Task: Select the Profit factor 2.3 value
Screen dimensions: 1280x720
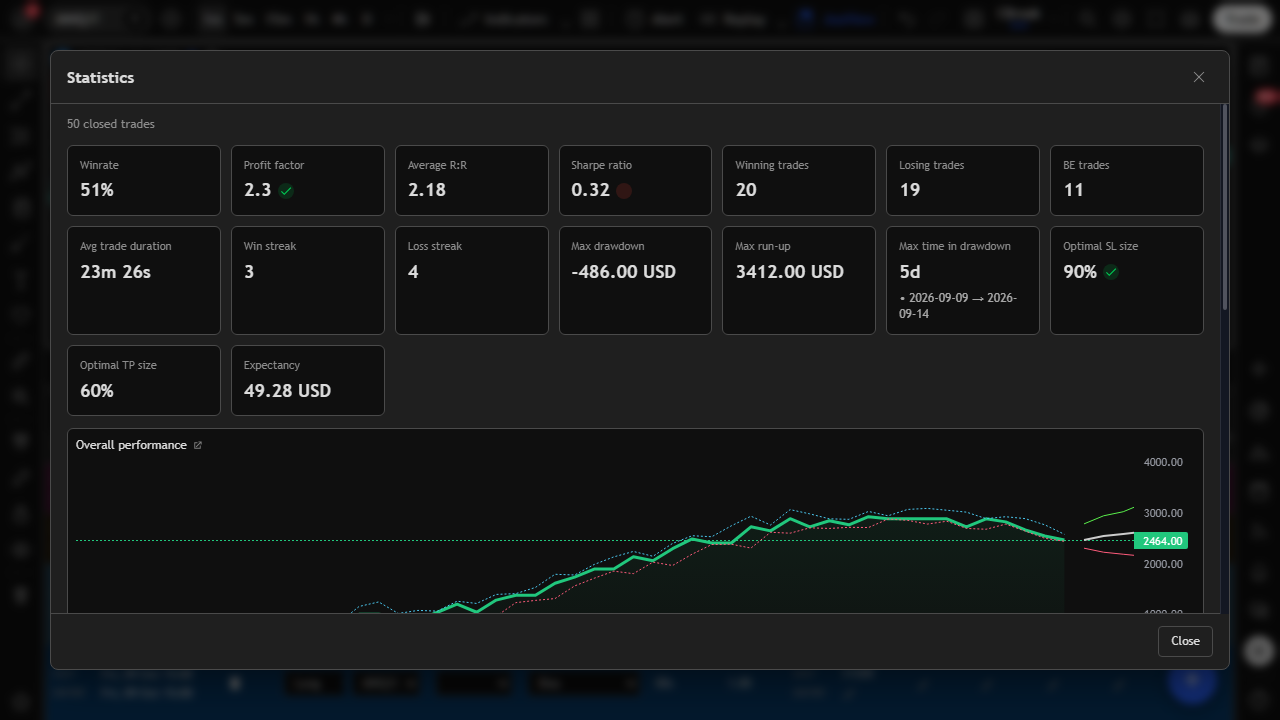Action: point(258,190)
